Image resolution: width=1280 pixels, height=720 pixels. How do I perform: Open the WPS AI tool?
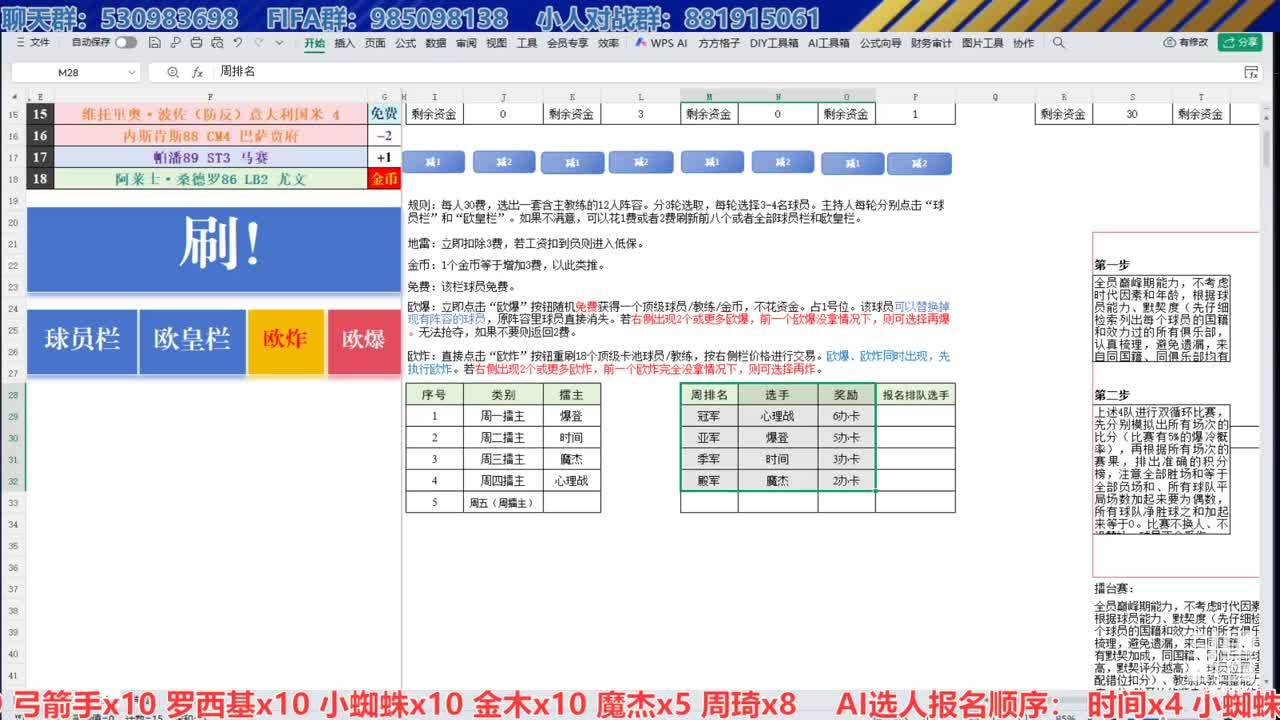click(661, 43)
